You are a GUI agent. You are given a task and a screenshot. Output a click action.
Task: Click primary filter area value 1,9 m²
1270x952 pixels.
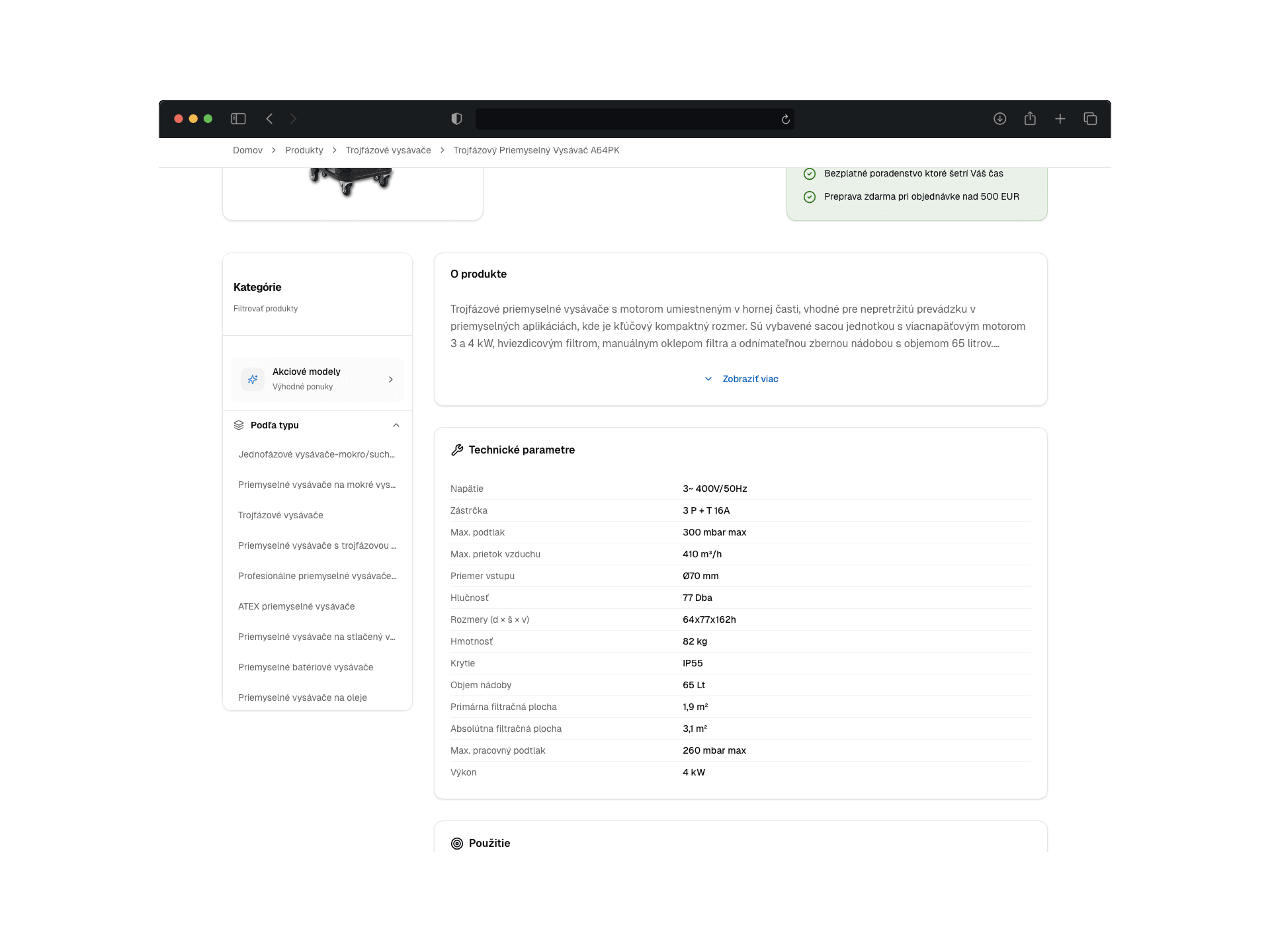pyautogui.click(x=695, y=707)
